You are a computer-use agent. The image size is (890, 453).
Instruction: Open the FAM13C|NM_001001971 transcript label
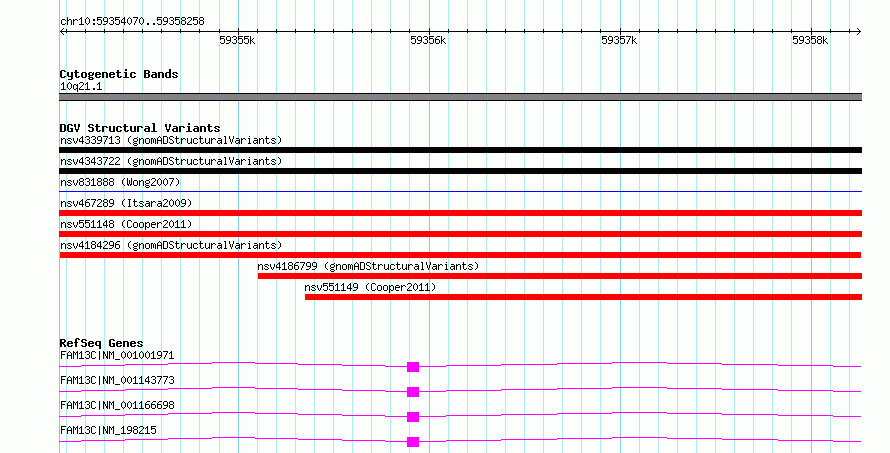point(117,355)
